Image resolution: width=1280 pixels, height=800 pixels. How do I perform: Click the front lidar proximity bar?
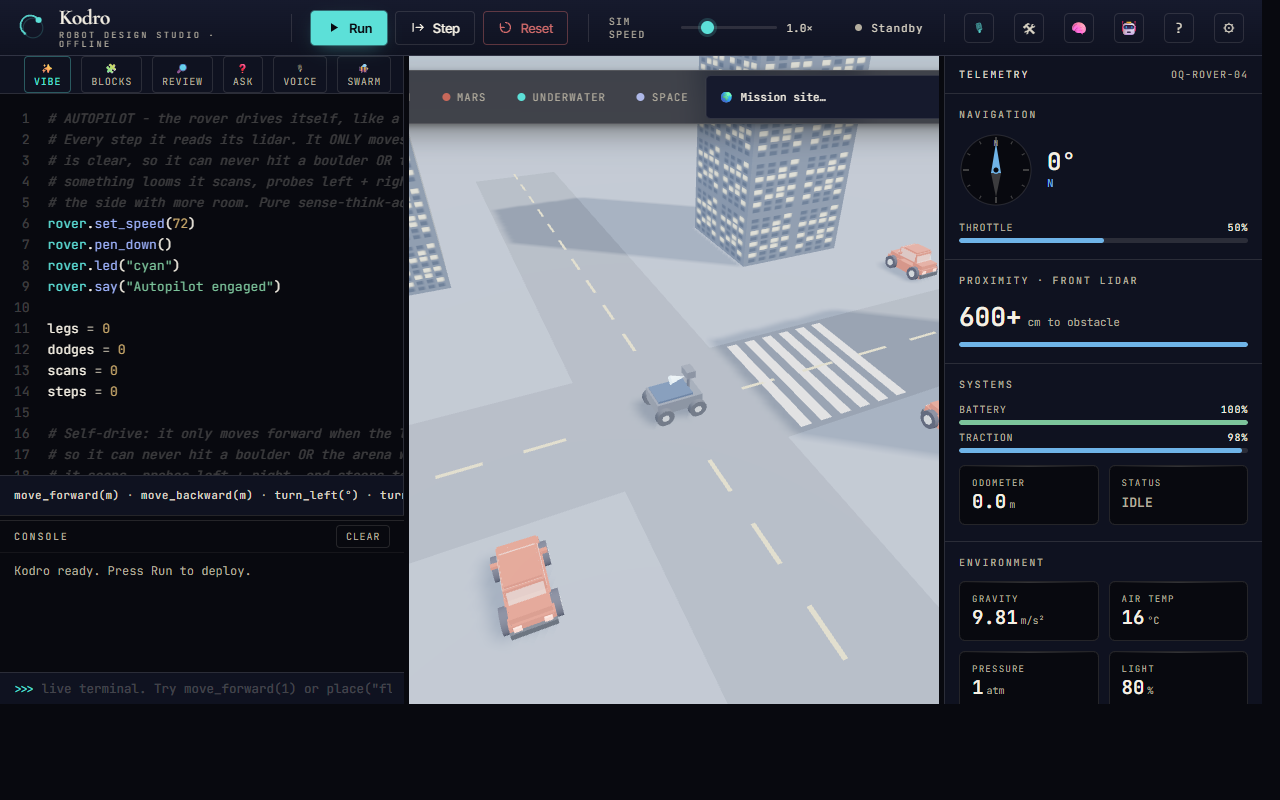1103,344
